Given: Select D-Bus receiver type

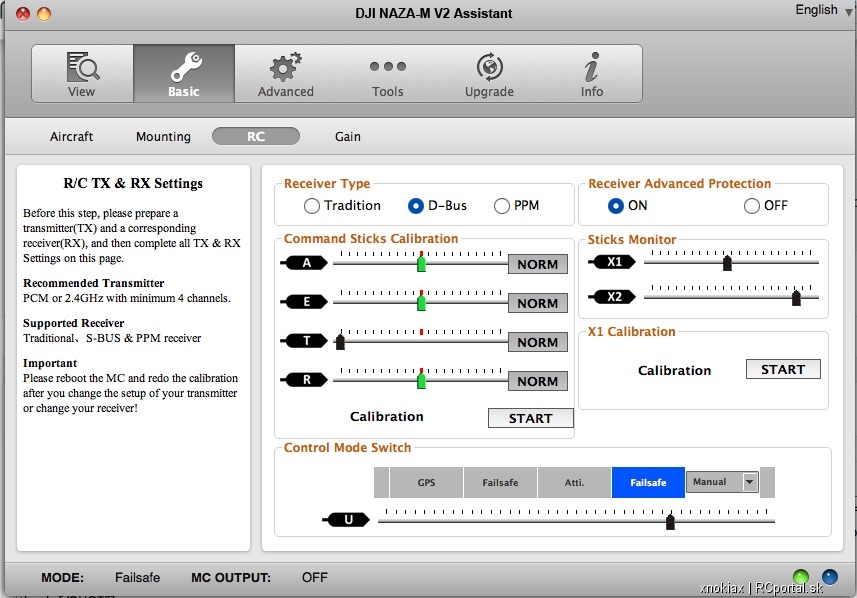Looking at the screenshot, I should tap(415, 206).
